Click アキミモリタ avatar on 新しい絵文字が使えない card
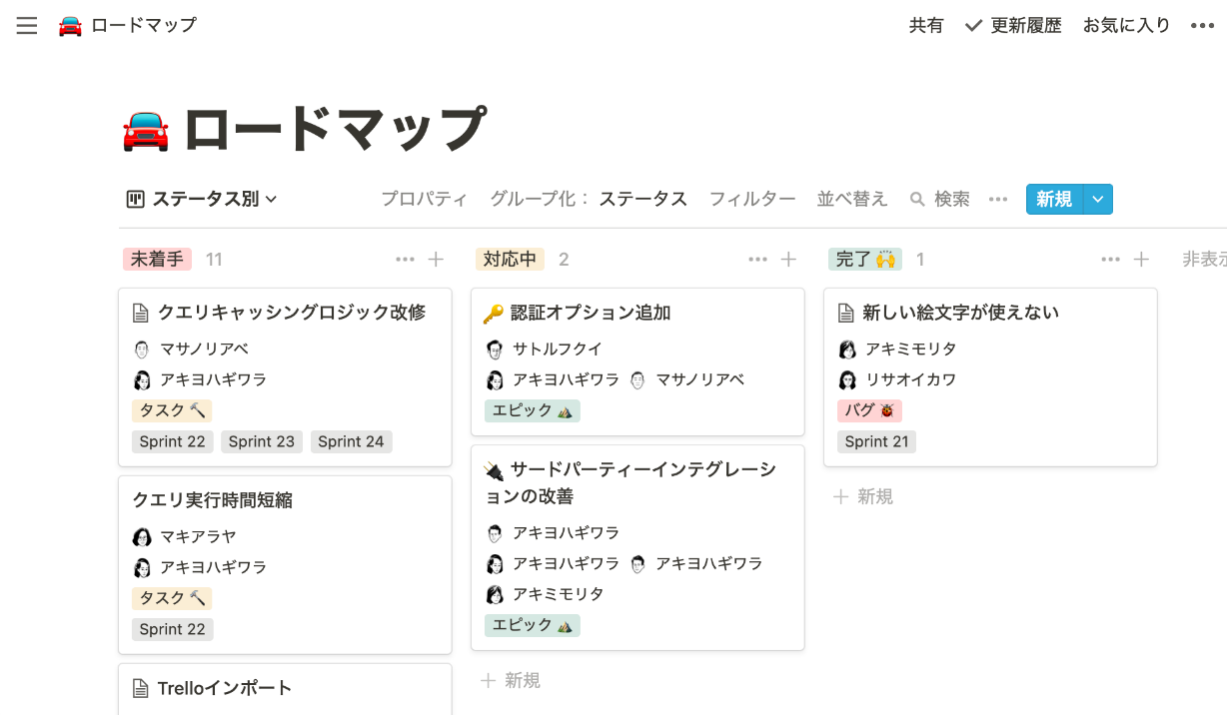The height and width of the screenshot is (715, 1231). (x=849, y=348)
